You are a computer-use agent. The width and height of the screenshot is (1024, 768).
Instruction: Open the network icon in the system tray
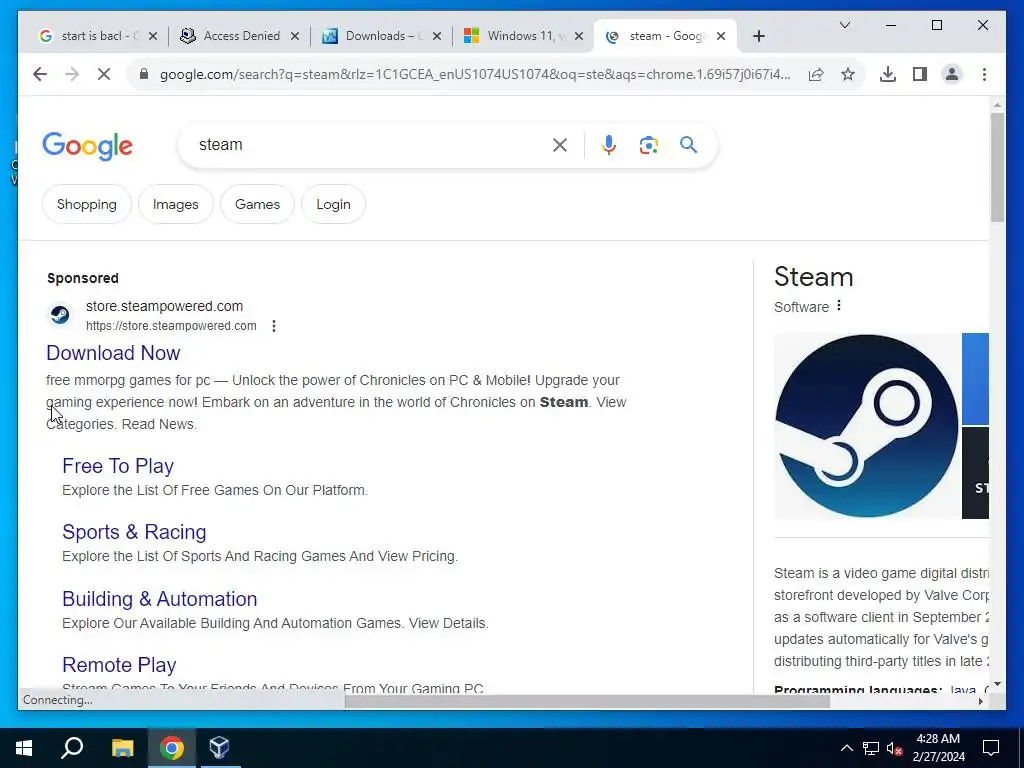click(x=871, y=748)
